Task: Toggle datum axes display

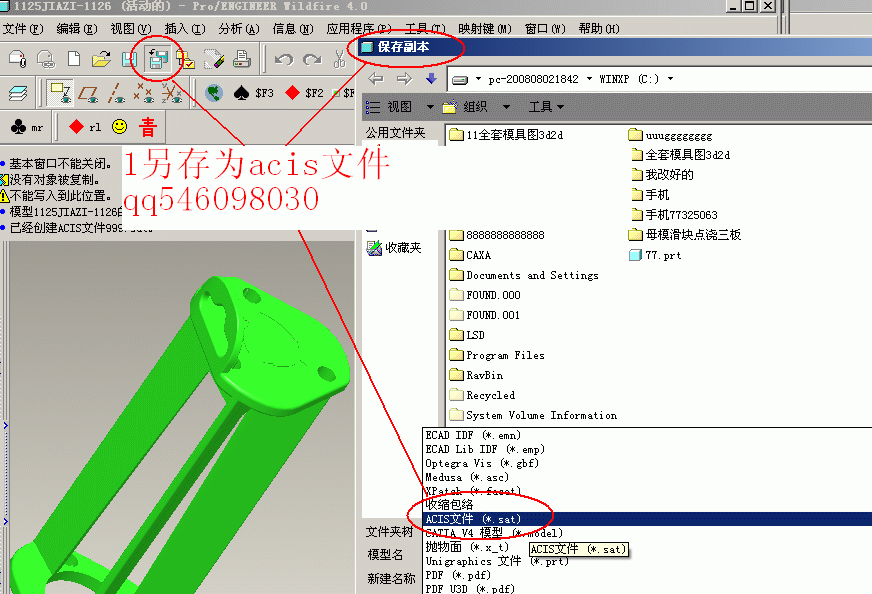Action: click(116, 93)
